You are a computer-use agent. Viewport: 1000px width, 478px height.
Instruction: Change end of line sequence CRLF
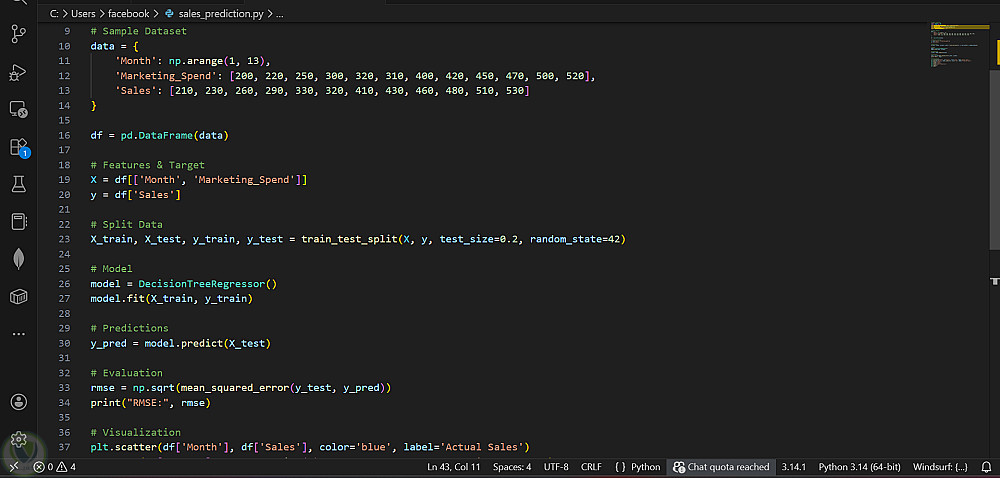591,467
